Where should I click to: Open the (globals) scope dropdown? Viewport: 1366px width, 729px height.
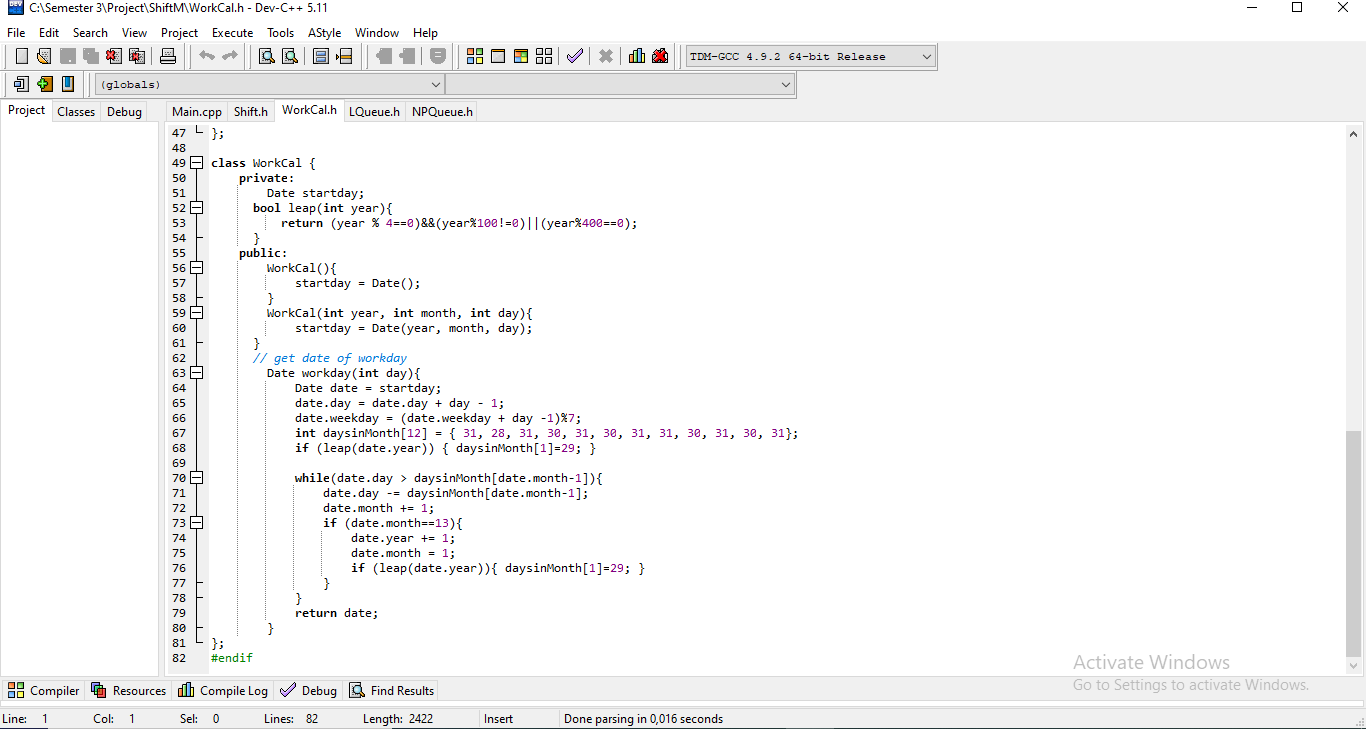click(269, 85)
